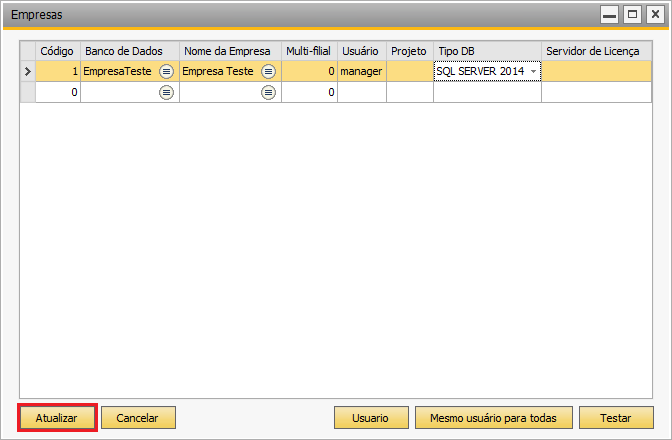Maximize the Empresas window
The image size is (672, 440).
(x=632, y=15)
